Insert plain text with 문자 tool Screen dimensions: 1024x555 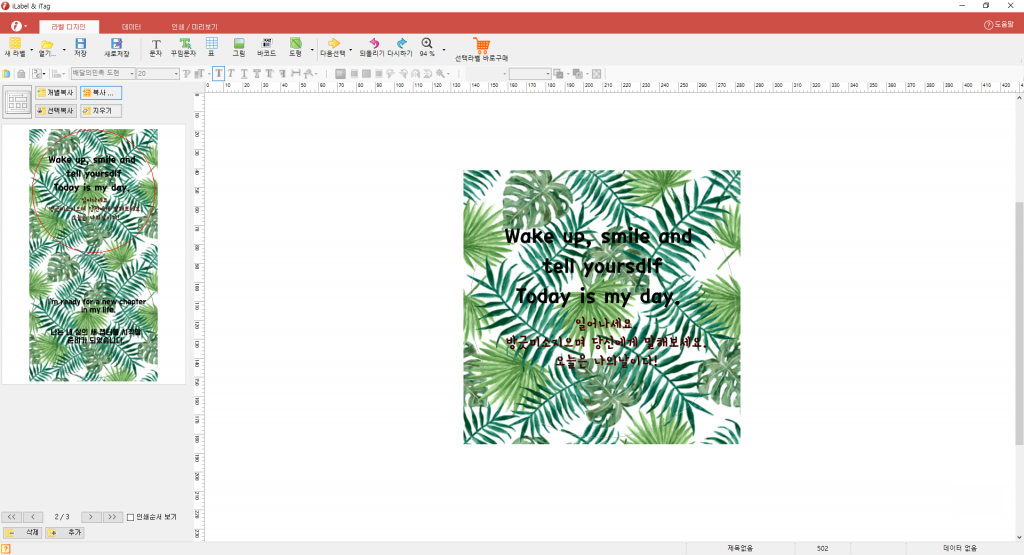155,47
